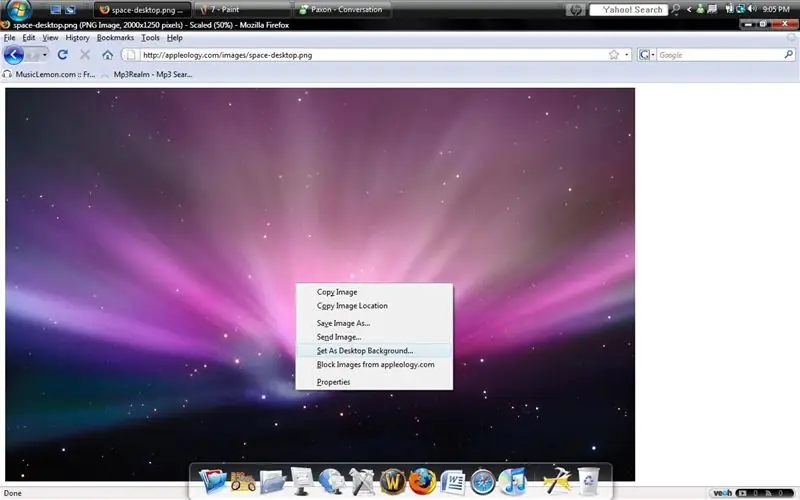Screen dimensions: 800x500
Task: Open the URL bar history dropdown arrow
Action: coord(627,55)
